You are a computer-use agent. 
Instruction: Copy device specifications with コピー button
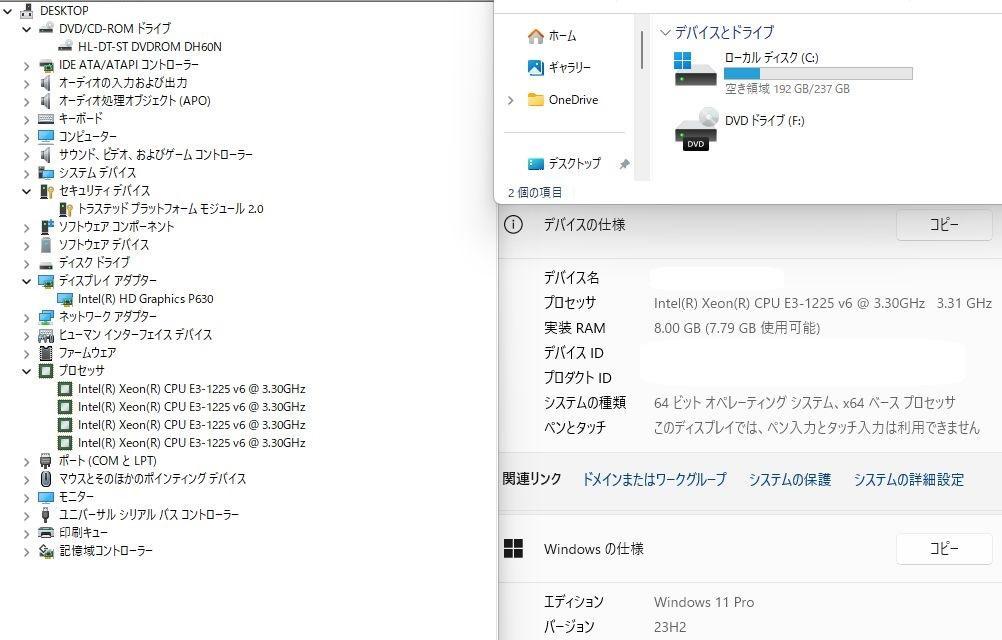[944, 224]
